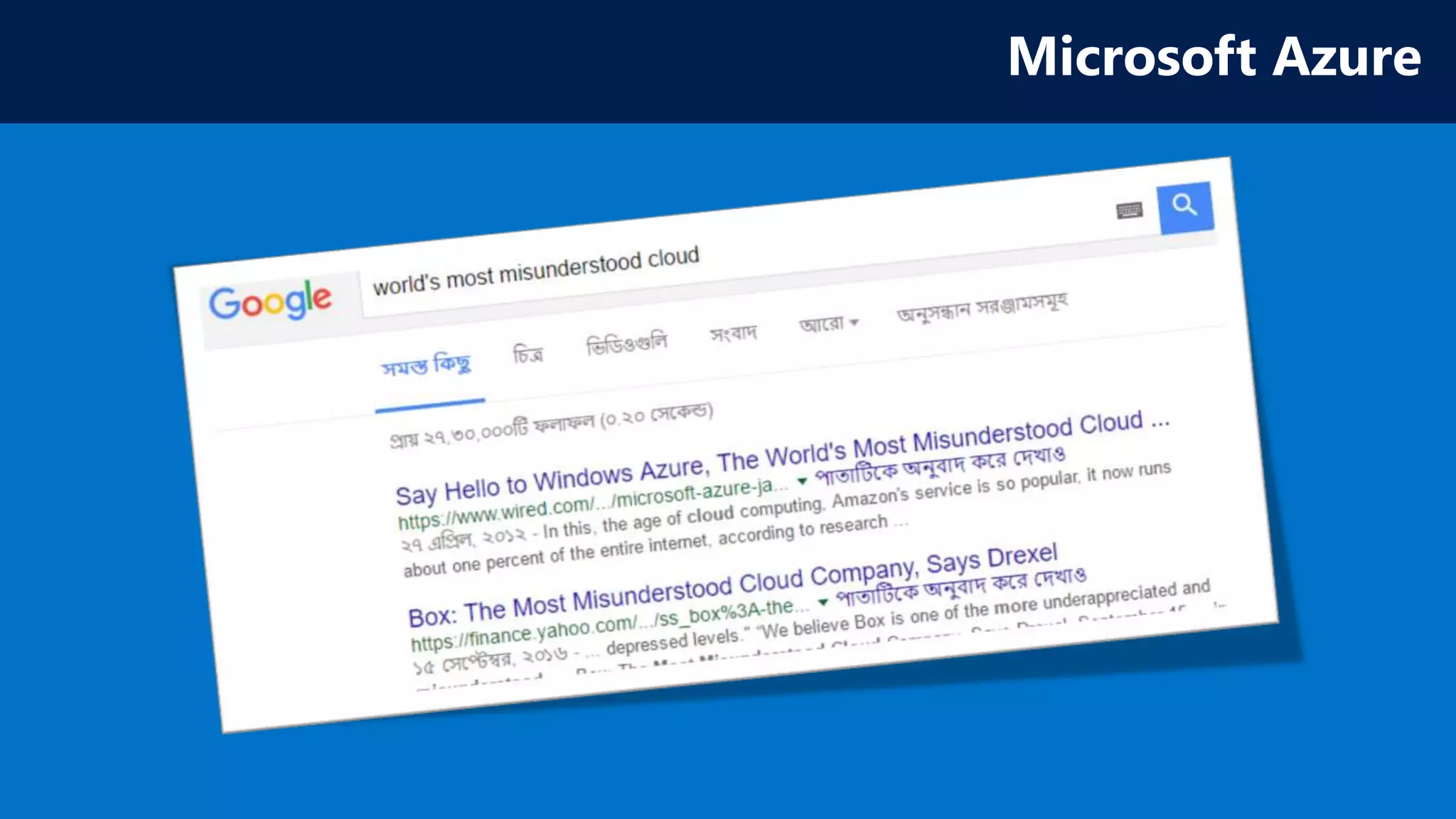Click the finance.yahoo.com result URL

[610, 626]
